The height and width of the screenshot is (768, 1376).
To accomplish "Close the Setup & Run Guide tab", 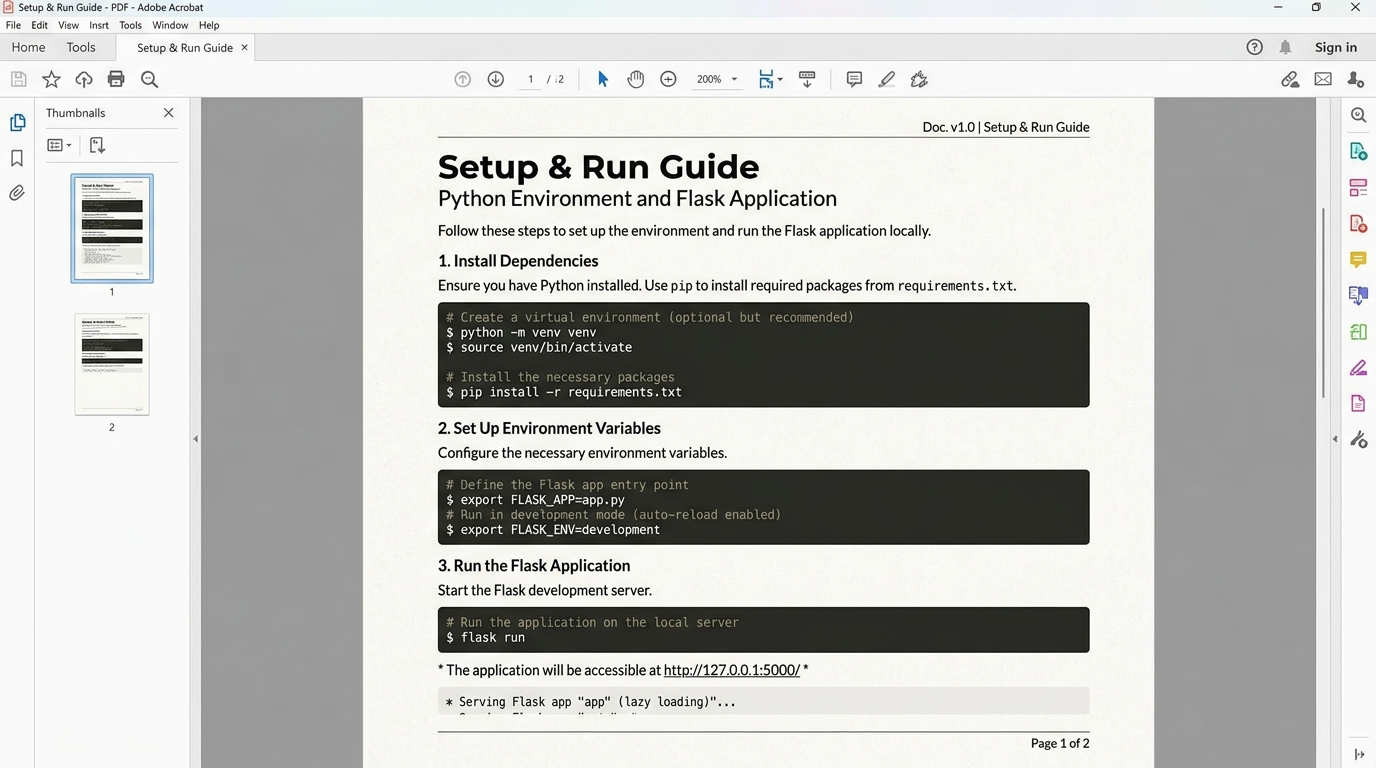I will click(x=244, y=47).
